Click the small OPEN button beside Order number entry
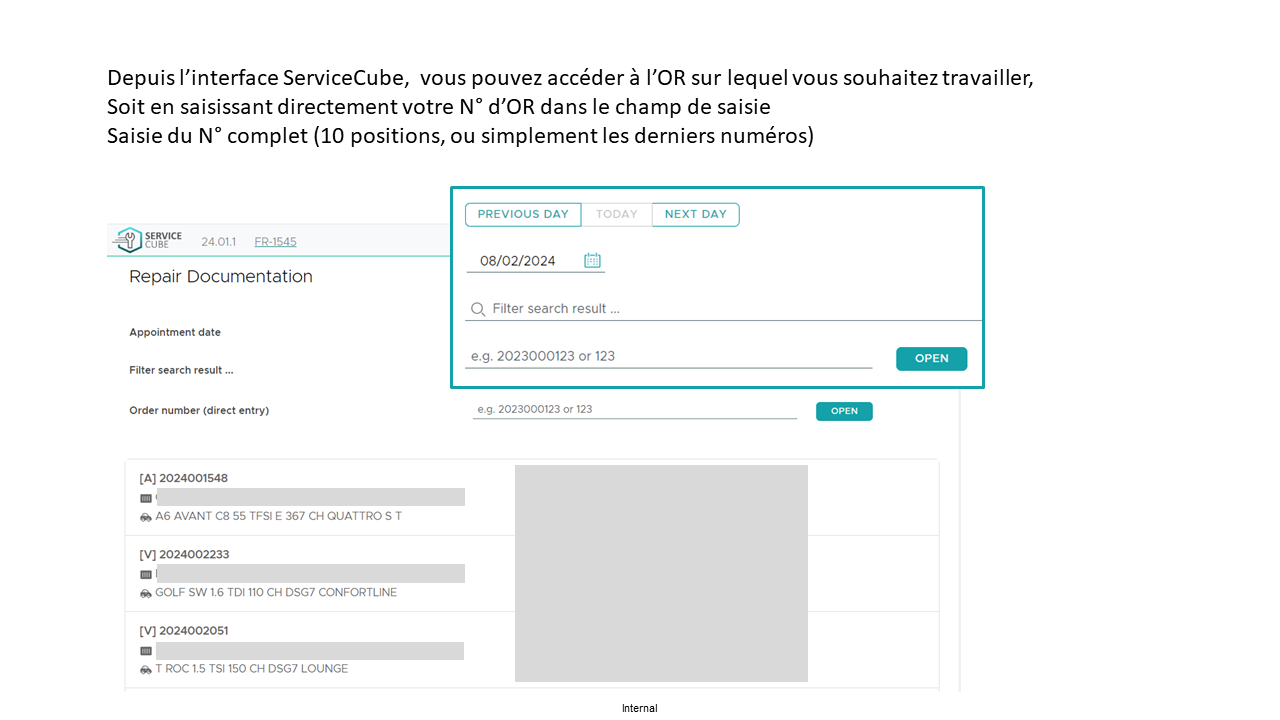Image resolution: width=1280 pixels, height=720 pixels. (844, 411)
